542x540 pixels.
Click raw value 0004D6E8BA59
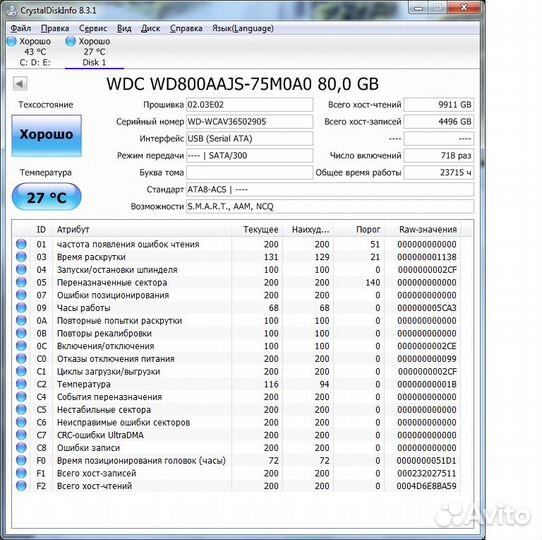(x=426, y=486)
